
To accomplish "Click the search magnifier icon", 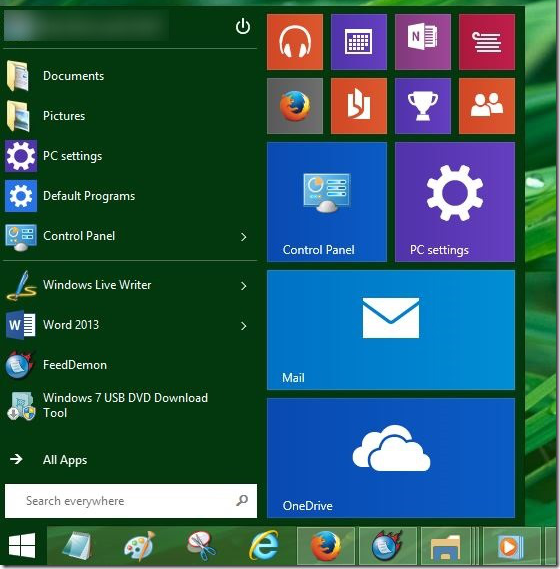I will pyautogui.click(x=242, y=500).
